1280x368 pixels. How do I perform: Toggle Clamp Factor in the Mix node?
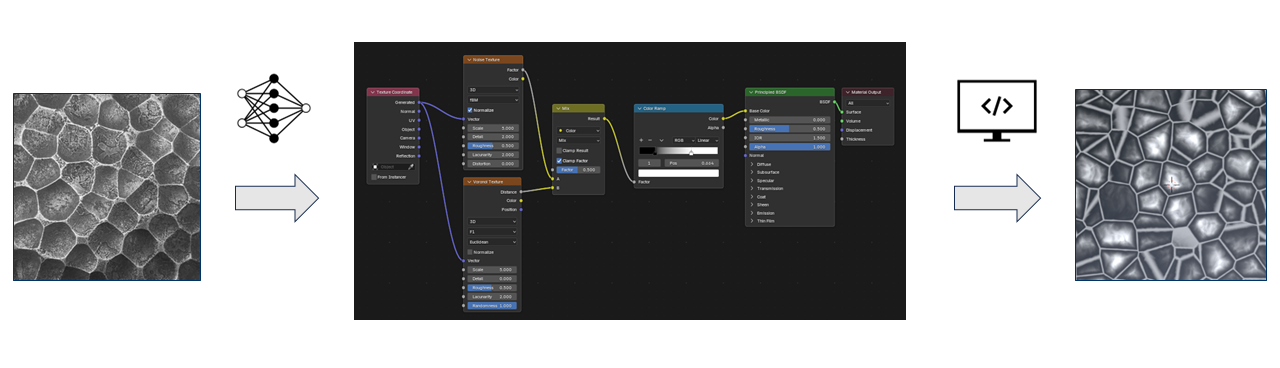[x=560, y=160]
